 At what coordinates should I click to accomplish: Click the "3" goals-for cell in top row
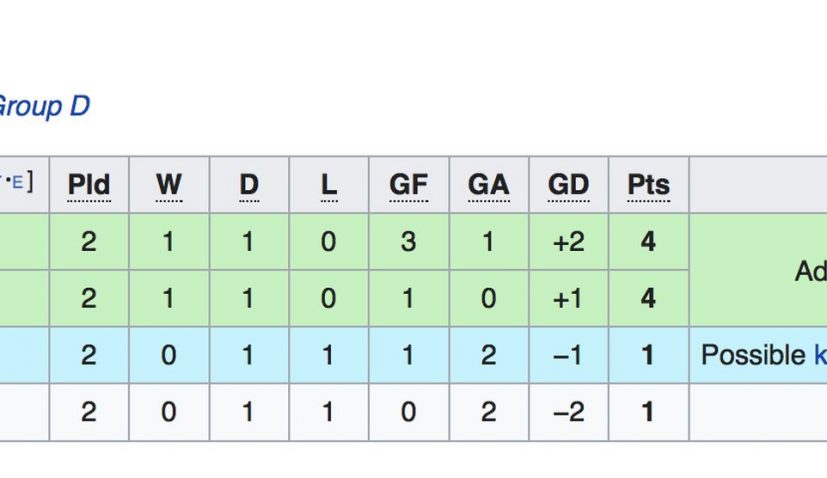click(x=408, y=242)
